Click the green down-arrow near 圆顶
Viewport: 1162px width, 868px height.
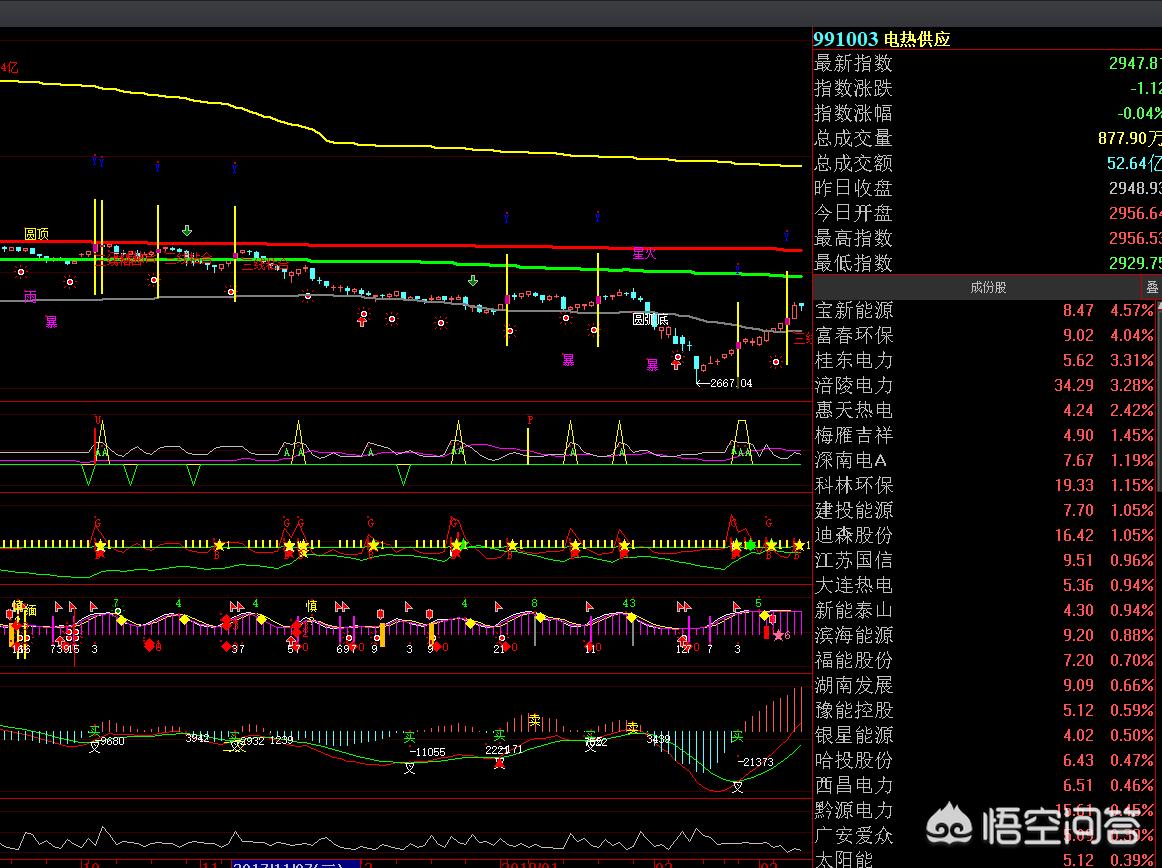click(187, 231)
